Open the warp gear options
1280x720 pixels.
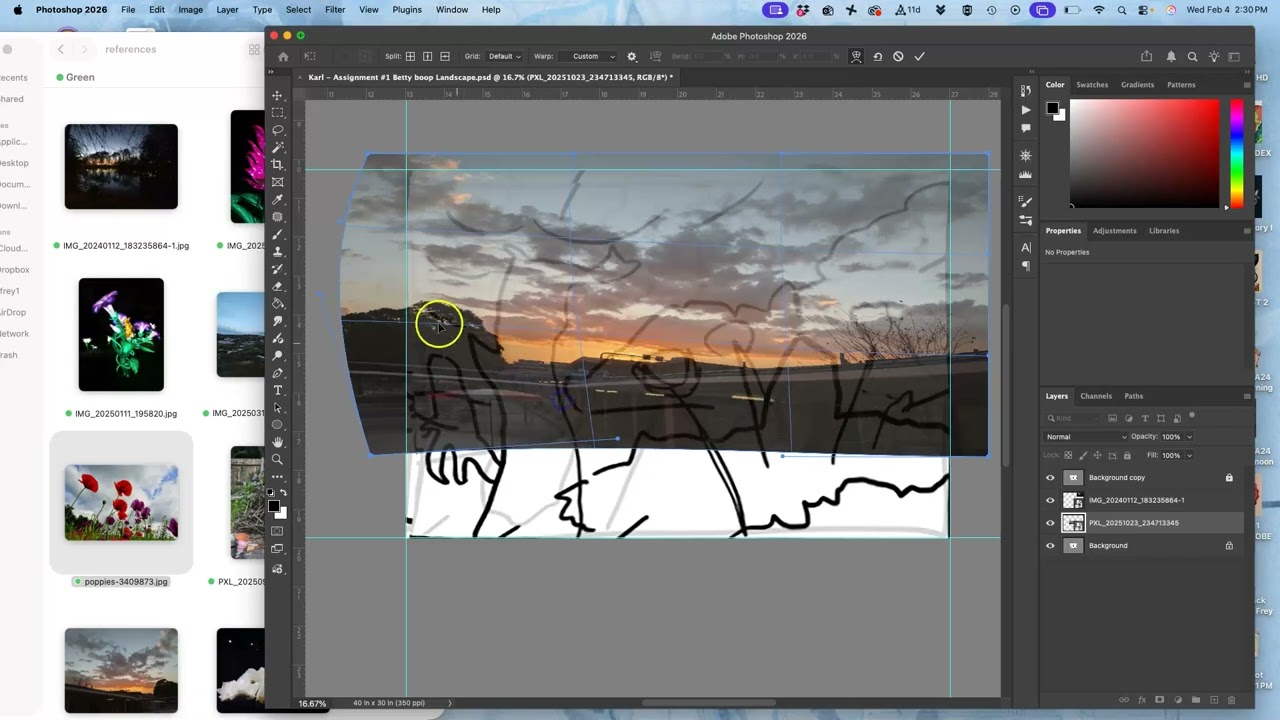coord(631,56)
